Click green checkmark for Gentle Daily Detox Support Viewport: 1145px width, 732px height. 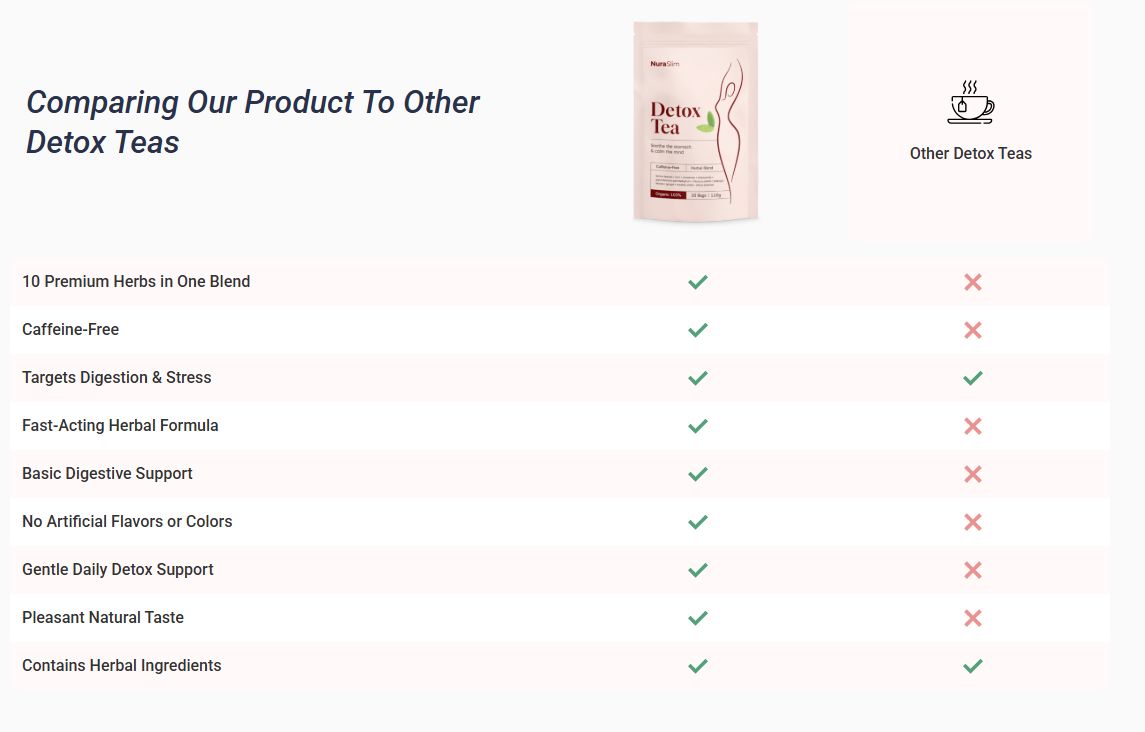[x=698, y=570]
